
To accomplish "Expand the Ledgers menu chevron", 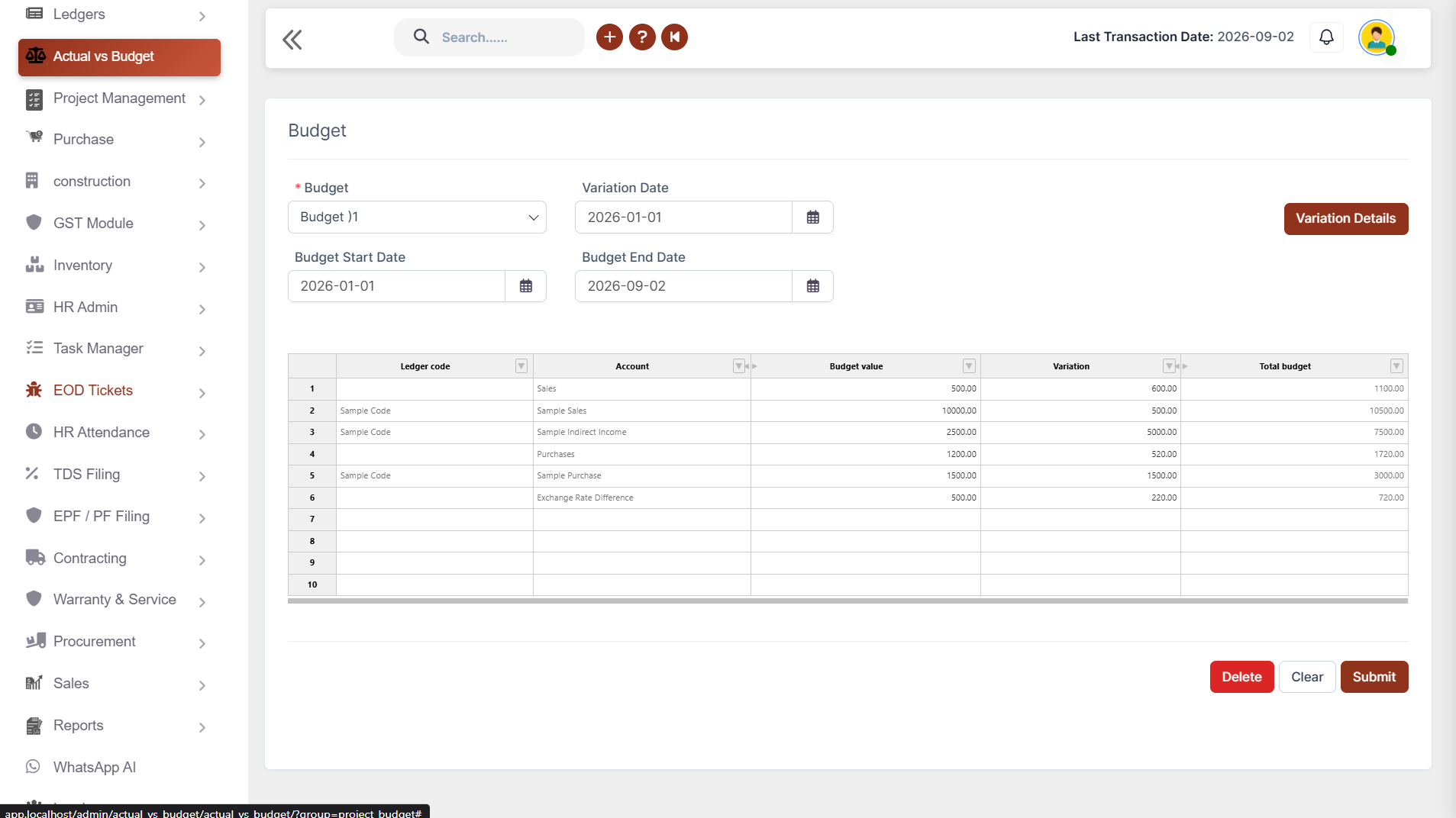I will (202, 16).
